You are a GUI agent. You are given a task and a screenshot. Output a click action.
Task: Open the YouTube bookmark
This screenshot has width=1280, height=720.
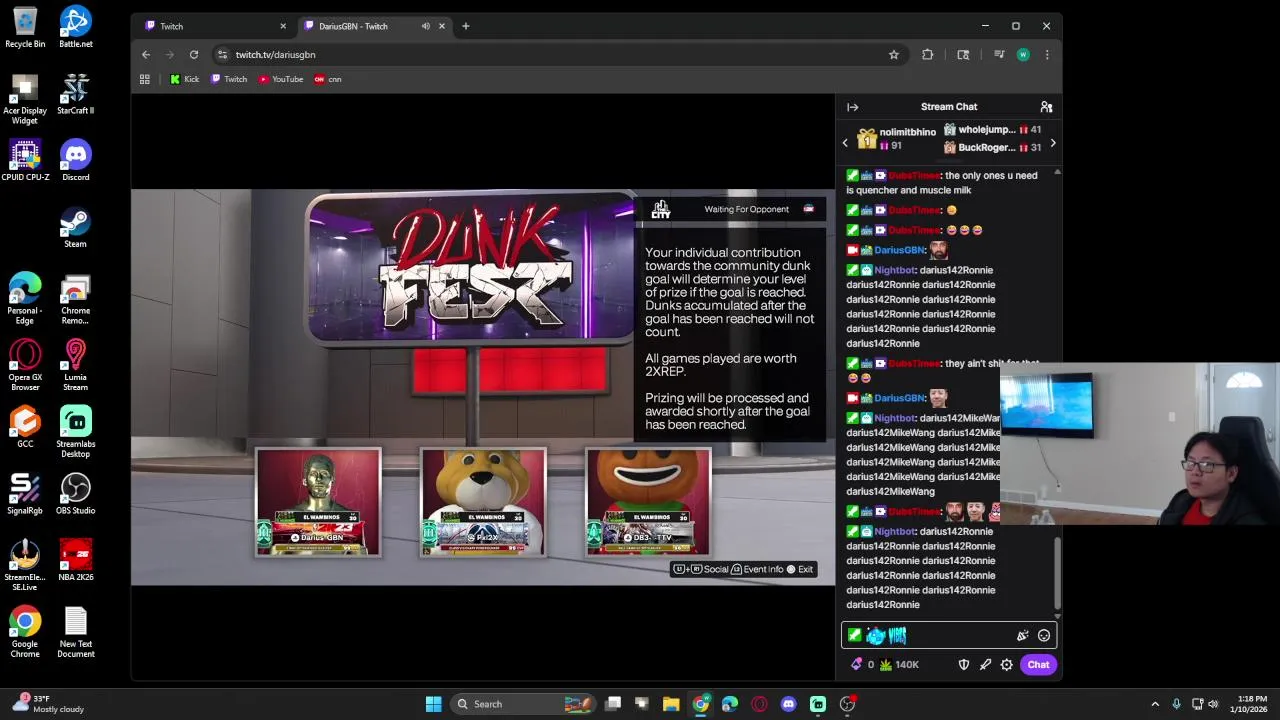[281, 79]
